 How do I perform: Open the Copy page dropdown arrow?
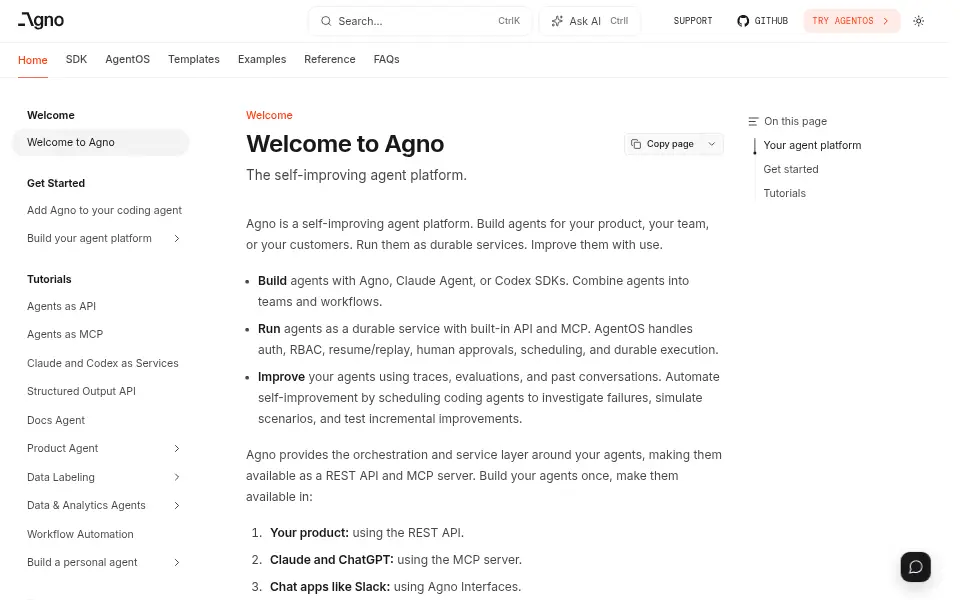point(711,144)
